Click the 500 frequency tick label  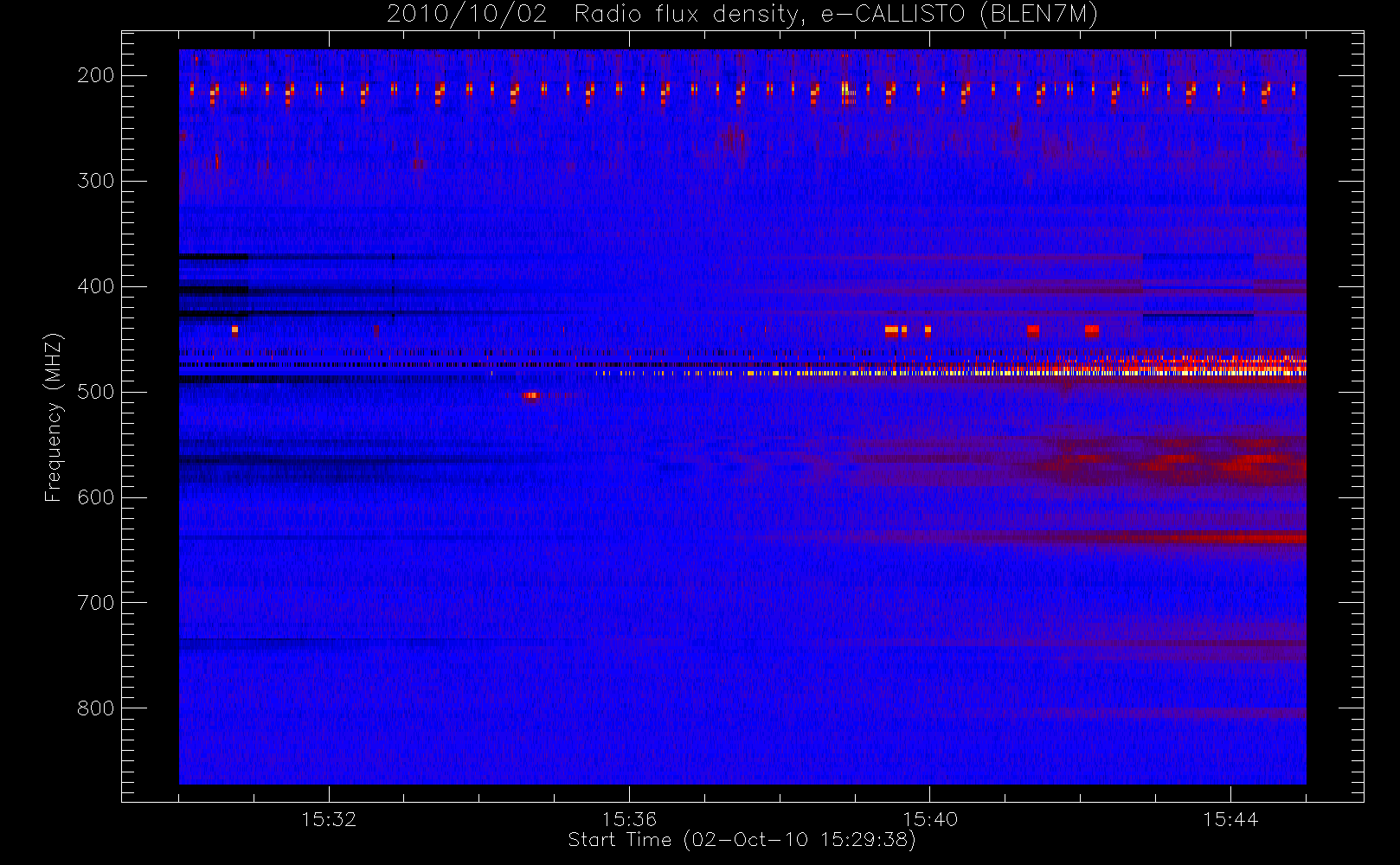[95, 392]
